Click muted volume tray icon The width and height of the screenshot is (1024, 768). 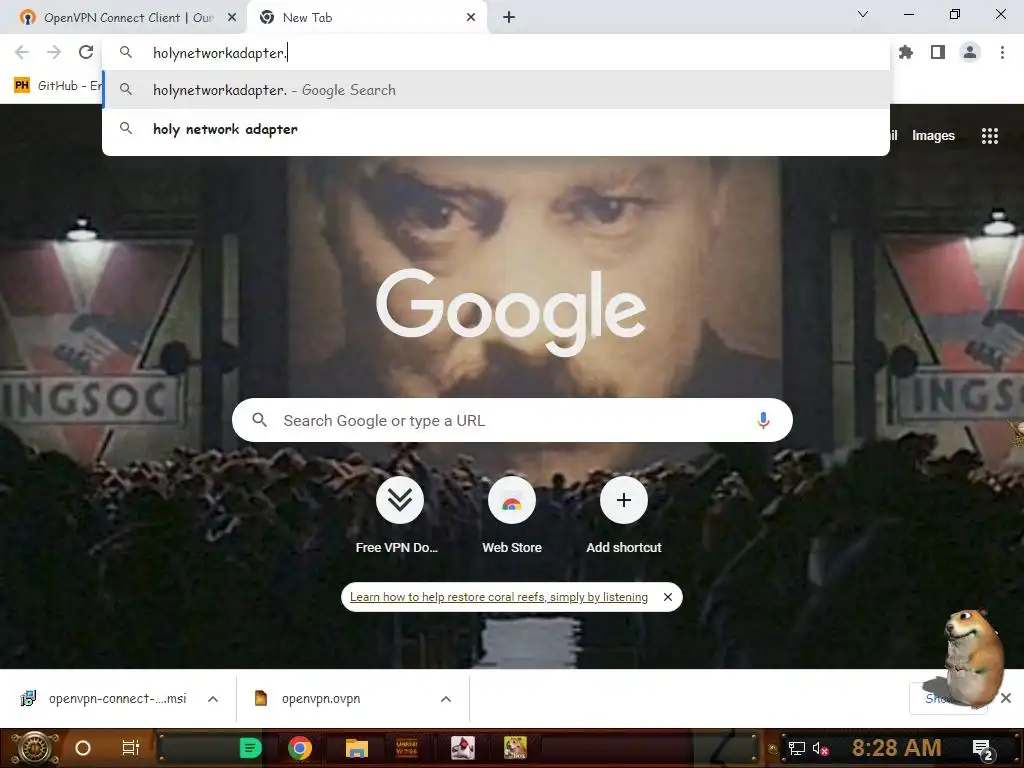click(820, 748)
